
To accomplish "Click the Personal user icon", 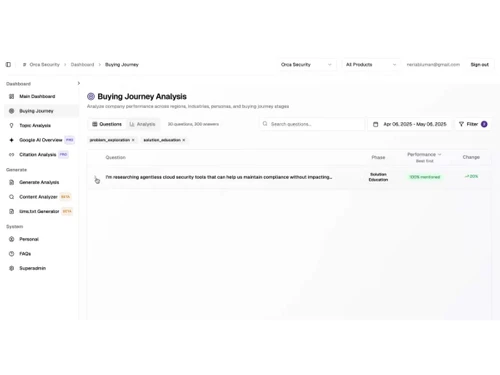I will pos(12,239).
